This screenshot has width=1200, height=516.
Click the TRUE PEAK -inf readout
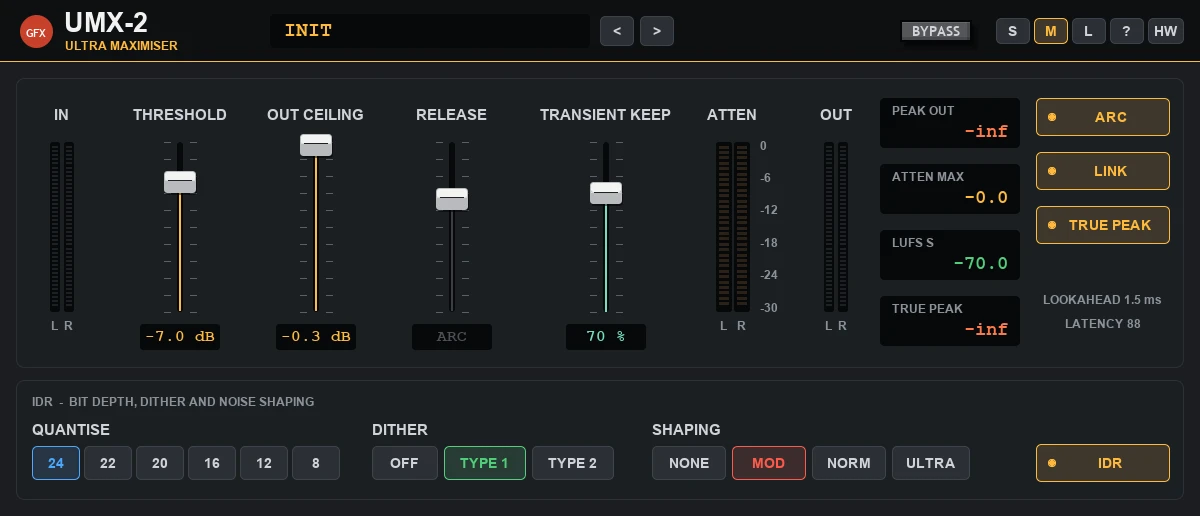click(x=950, y=321)
